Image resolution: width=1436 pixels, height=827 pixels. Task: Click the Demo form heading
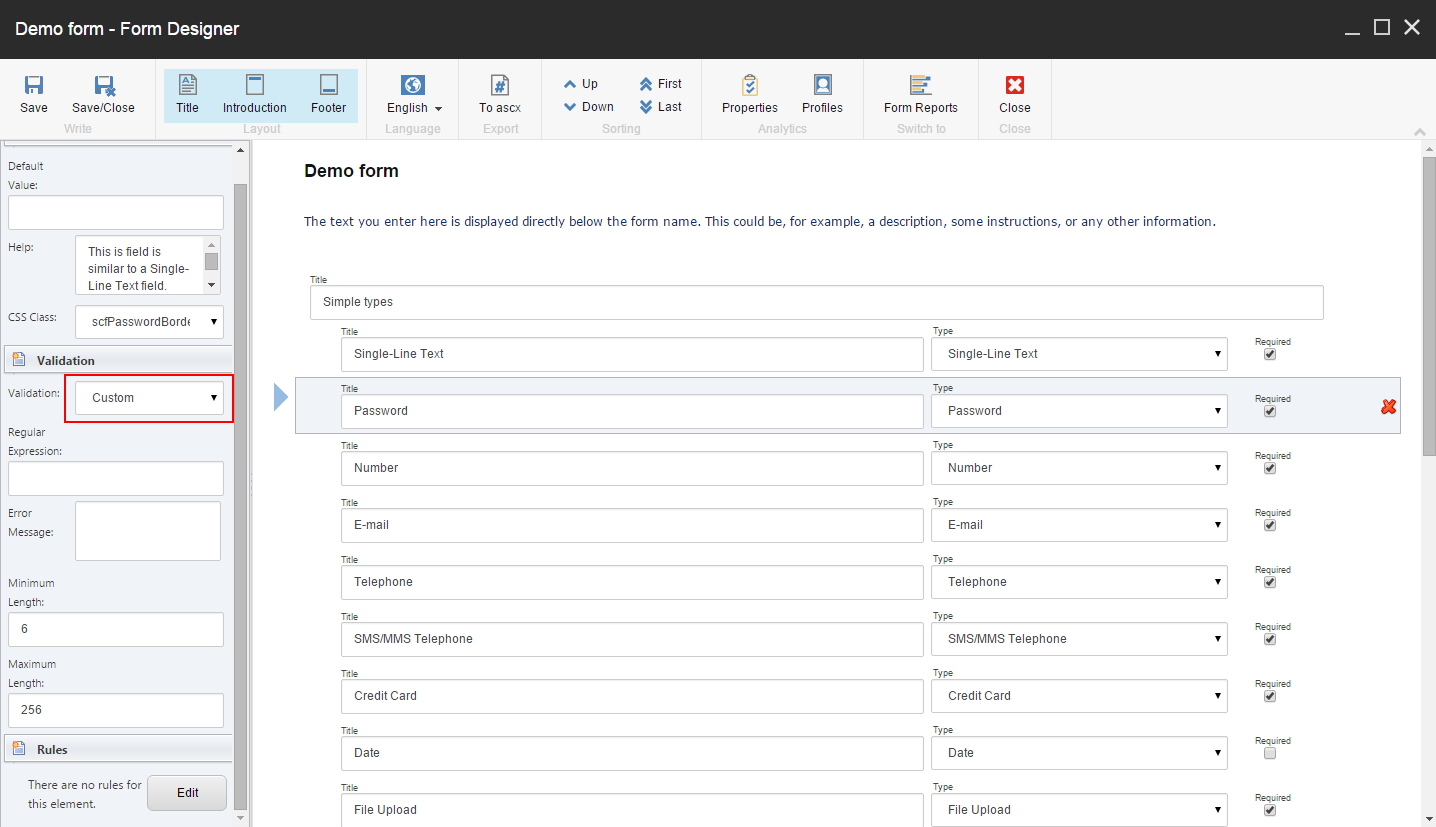pyautogui.click(x=351, y=171)
